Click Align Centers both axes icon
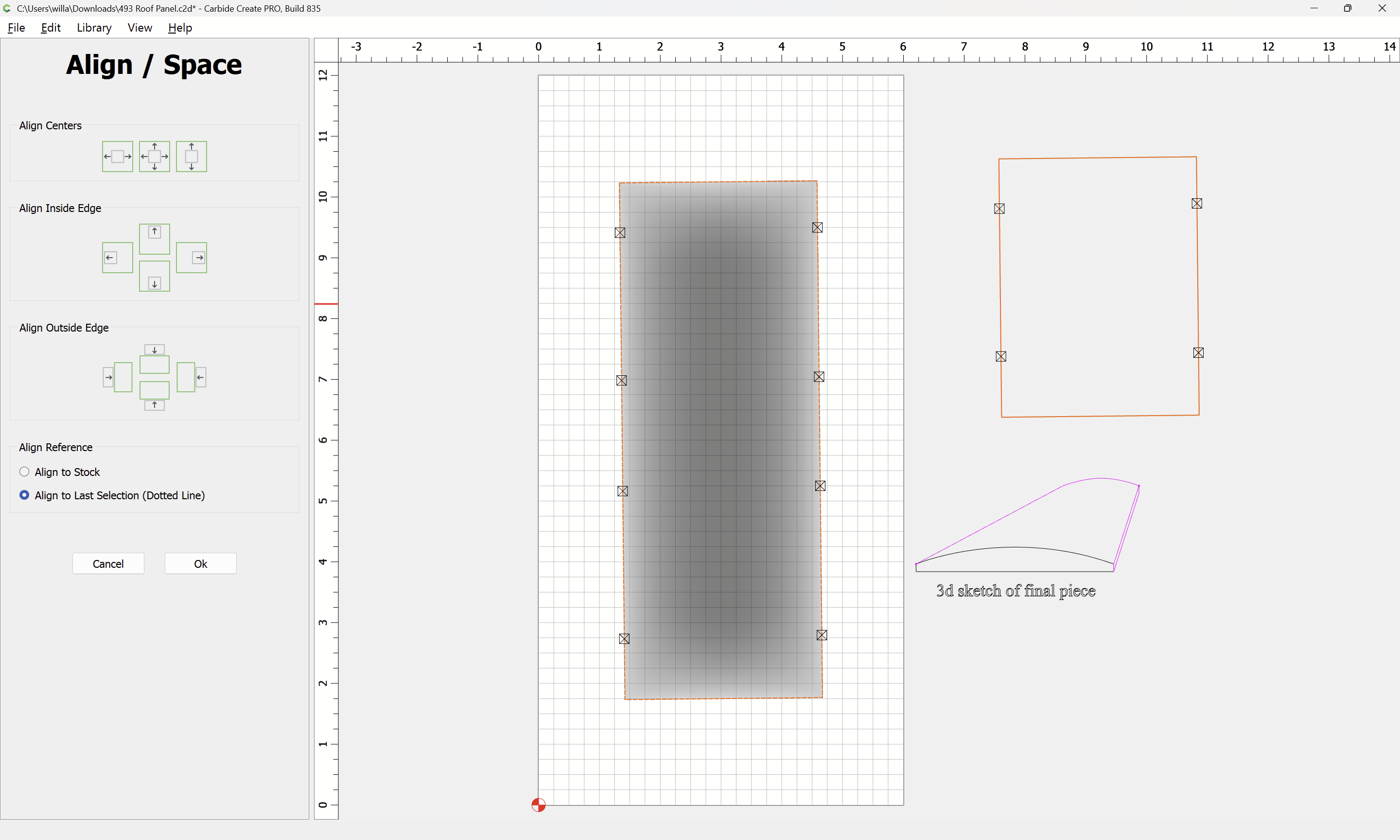 155,156
